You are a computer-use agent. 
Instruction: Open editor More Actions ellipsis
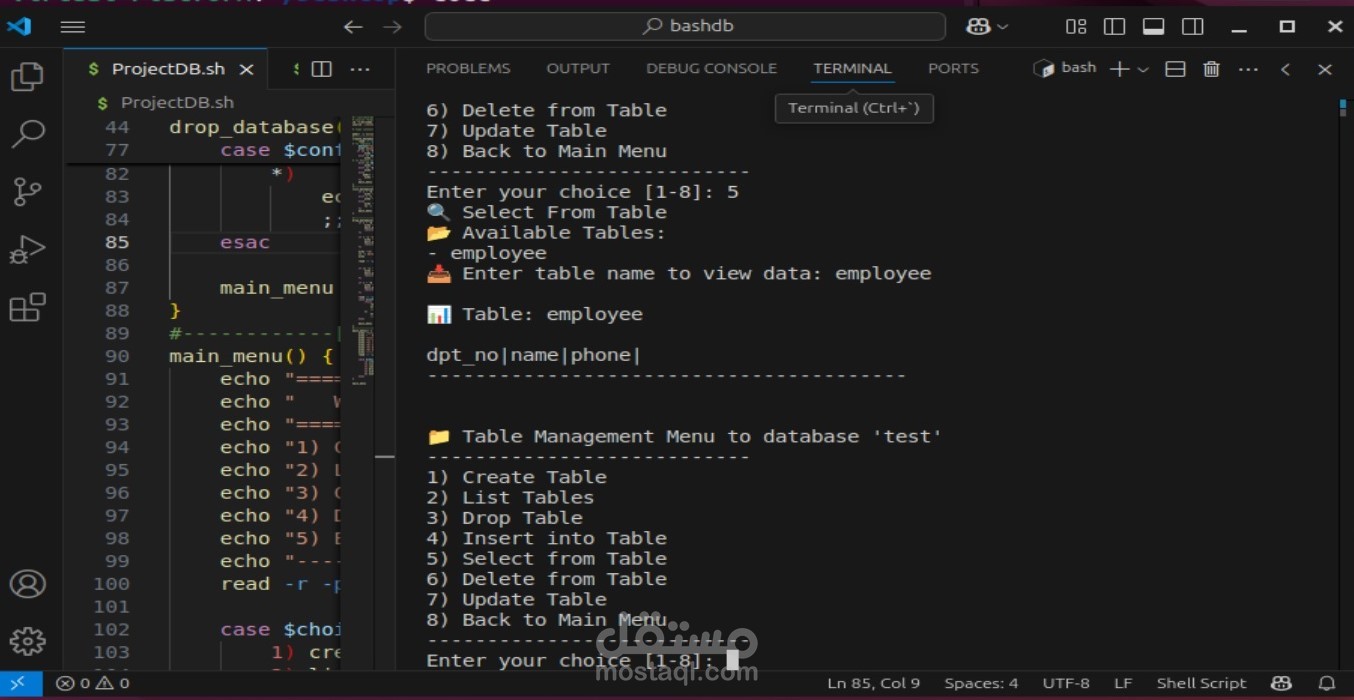[360, 69]
